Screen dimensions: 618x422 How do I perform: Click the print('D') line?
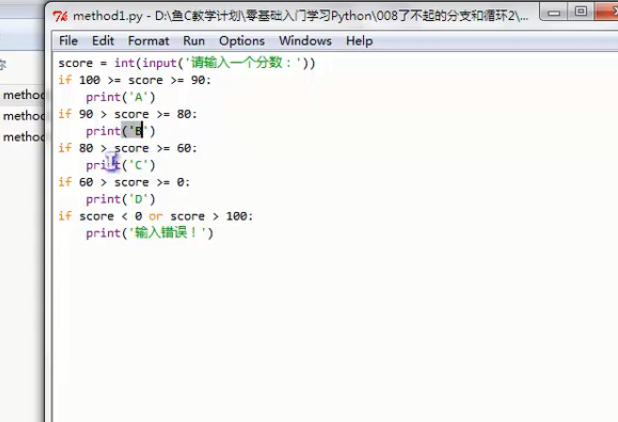tap(121, 199)
